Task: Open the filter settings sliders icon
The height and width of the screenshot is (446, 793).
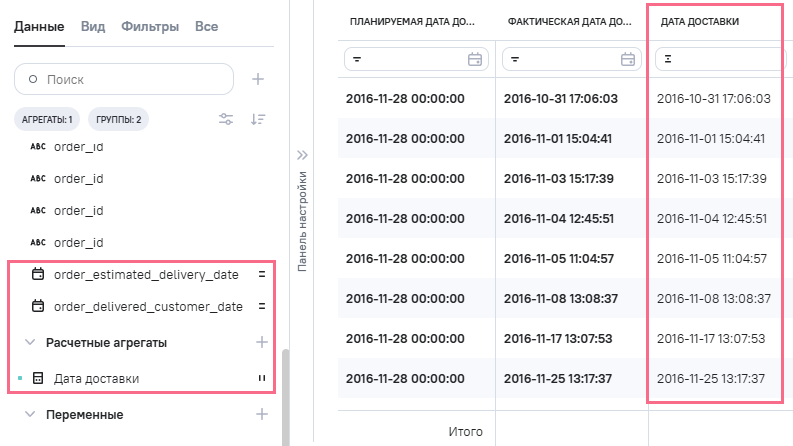Action: [x=227, y=120]
